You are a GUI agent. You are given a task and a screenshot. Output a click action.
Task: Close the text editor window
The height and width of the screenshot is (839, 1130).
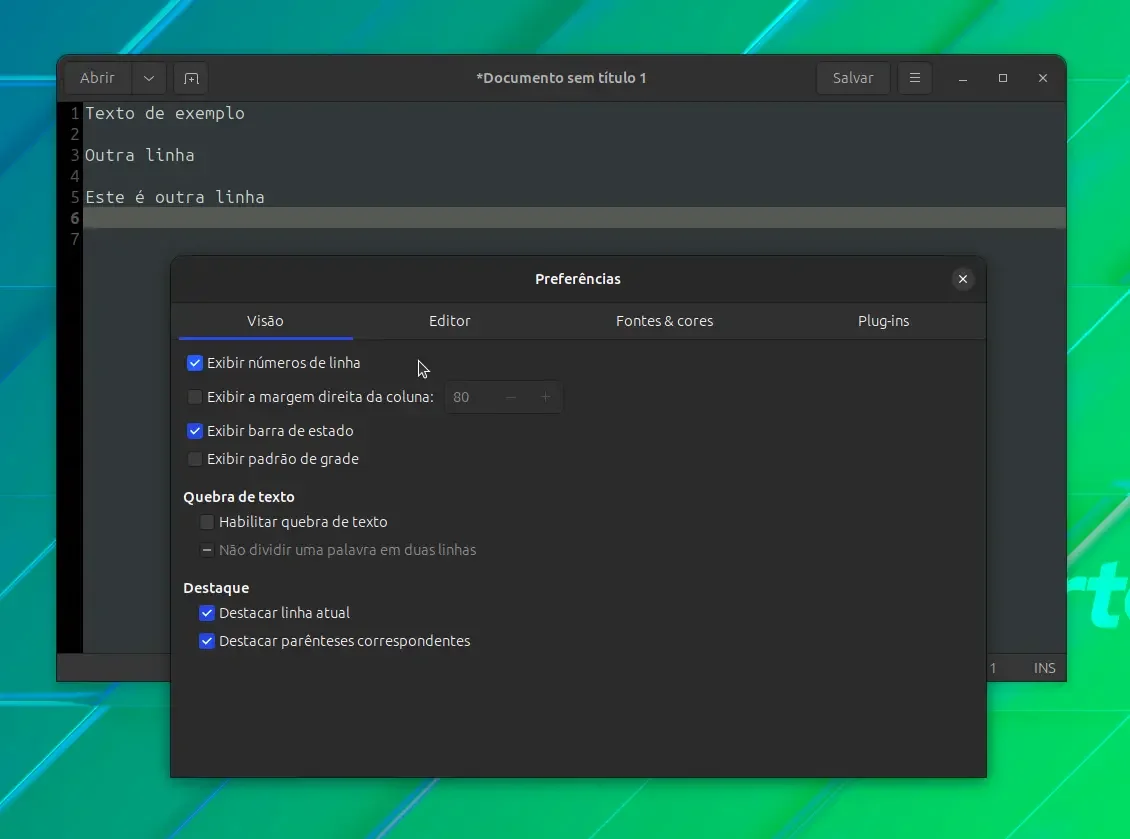(1042, 78)
